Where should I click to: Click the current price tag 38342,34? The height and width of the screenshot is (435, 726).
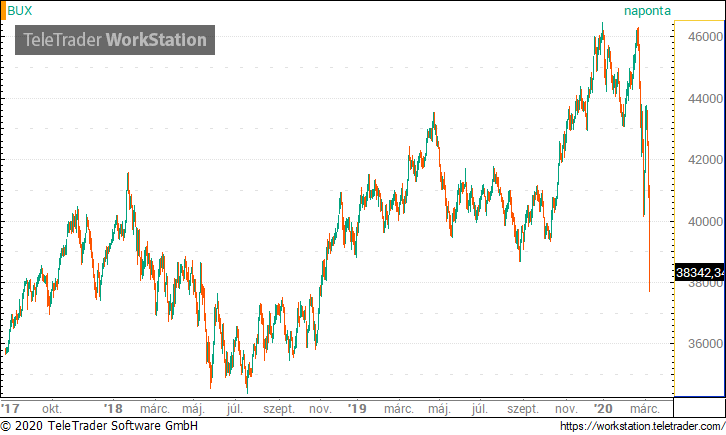point(699,272)
